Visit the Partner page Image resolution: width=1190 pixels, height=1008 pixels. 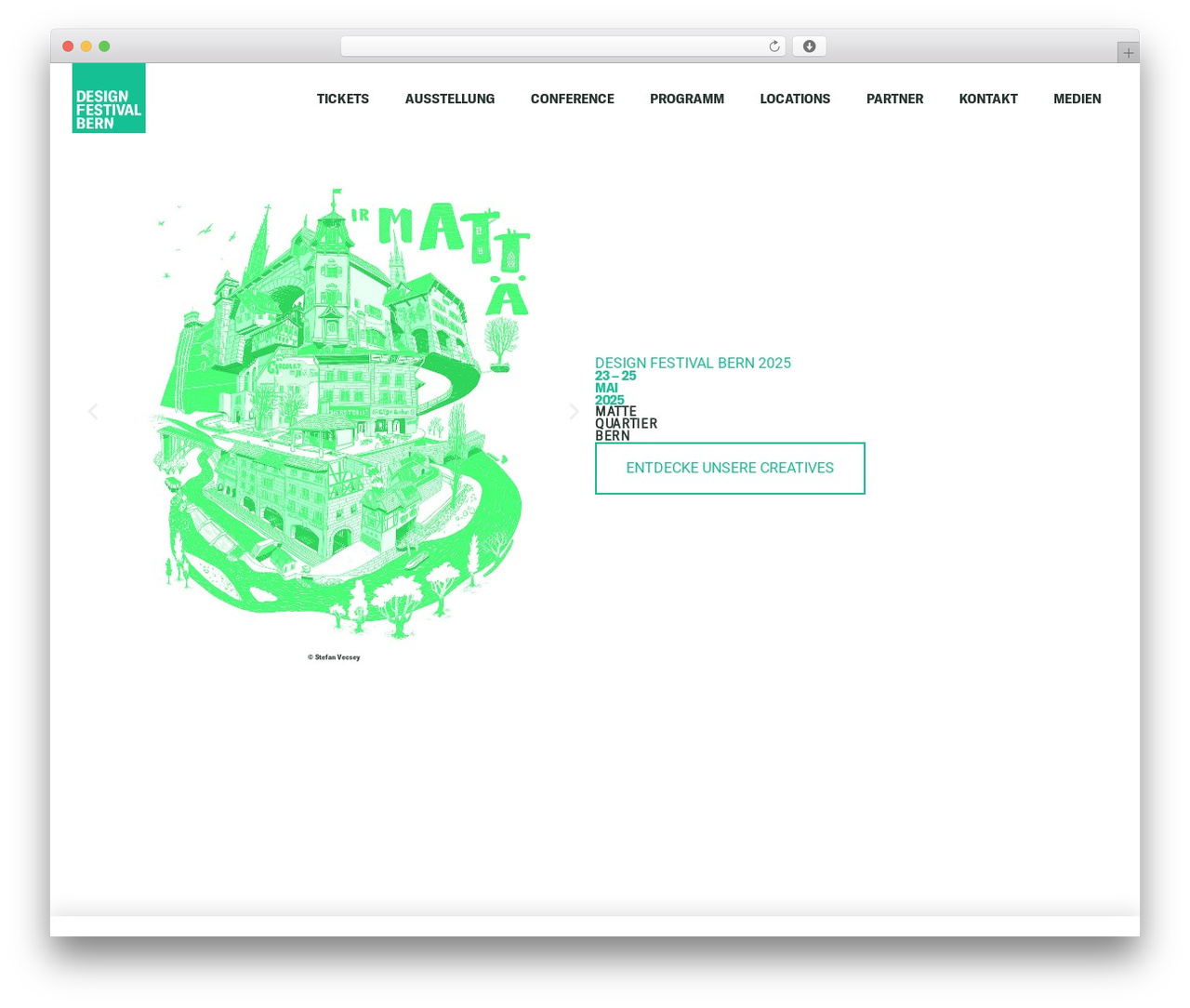click(x=895, y=99)
